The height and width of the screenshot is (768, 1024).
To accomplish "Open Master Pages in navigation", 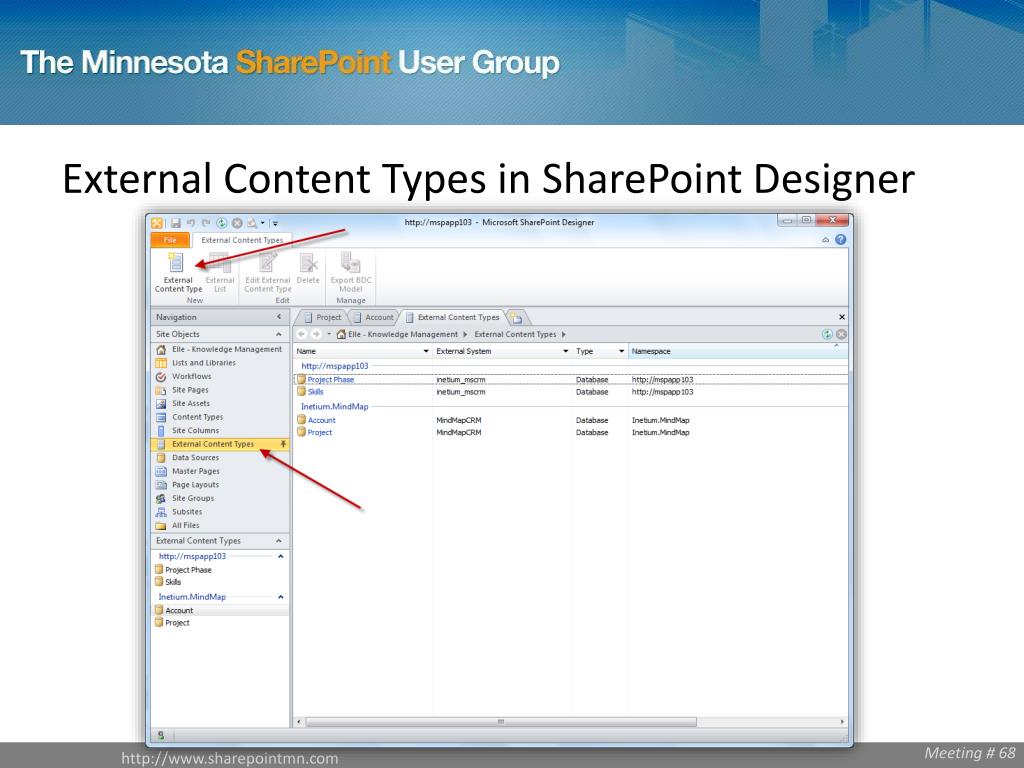I will coord(220,472).
